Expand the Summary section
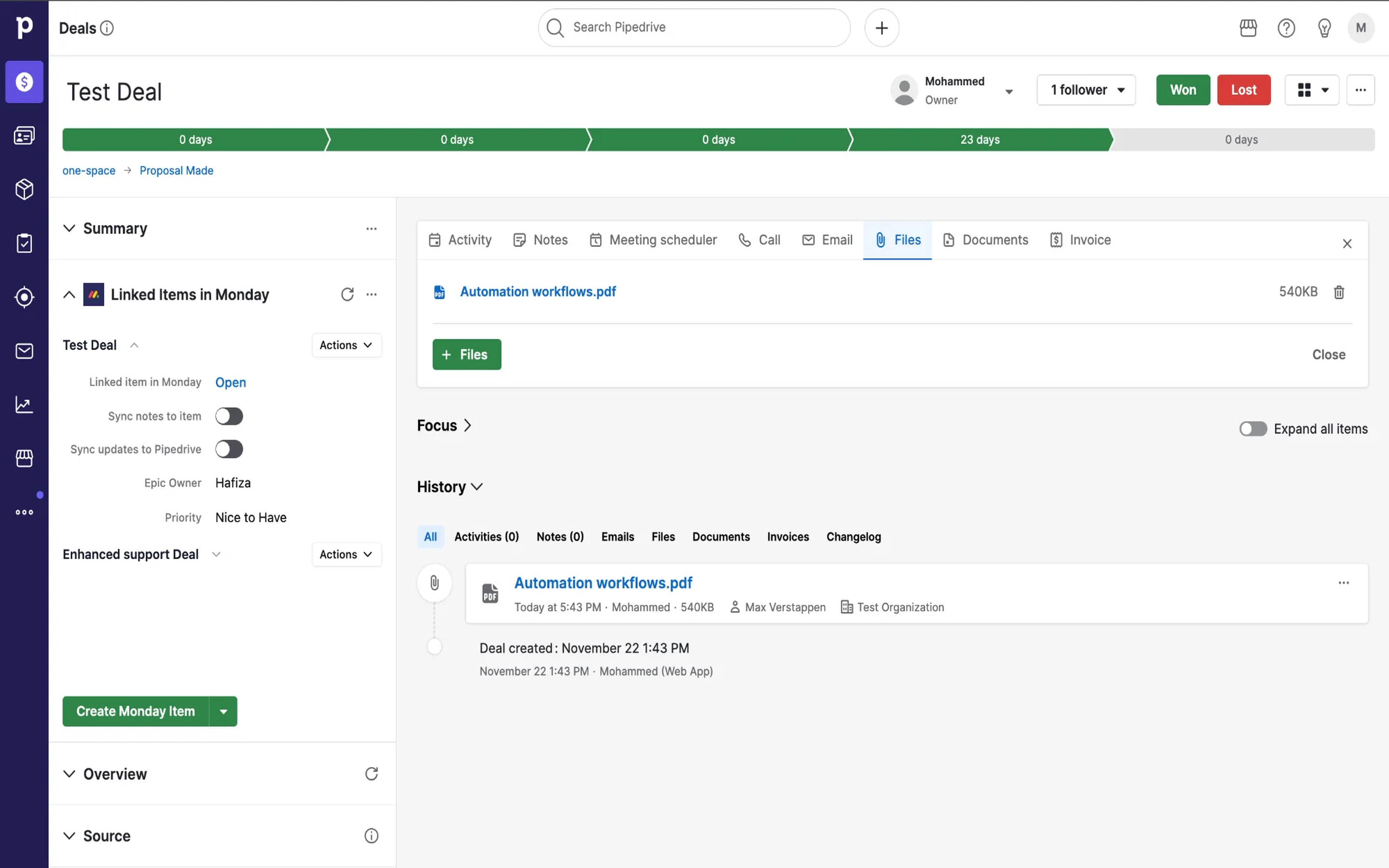 [x=69, y=229]
